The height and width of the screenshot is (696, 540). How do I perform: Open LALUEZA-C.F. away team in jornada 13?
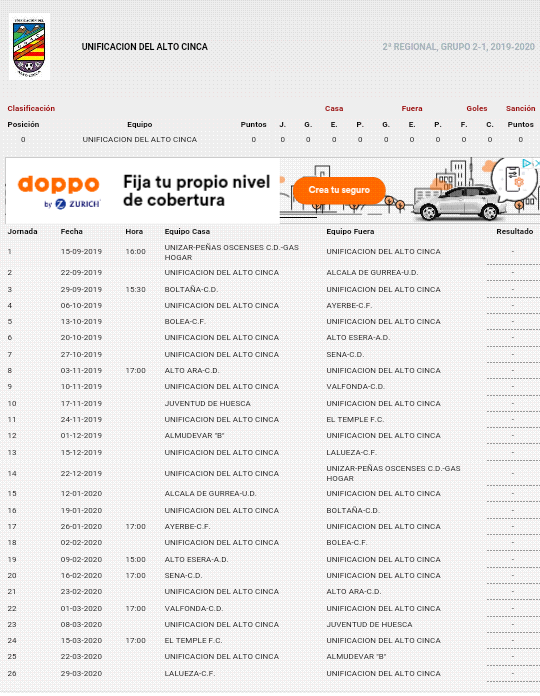(351, 453)
